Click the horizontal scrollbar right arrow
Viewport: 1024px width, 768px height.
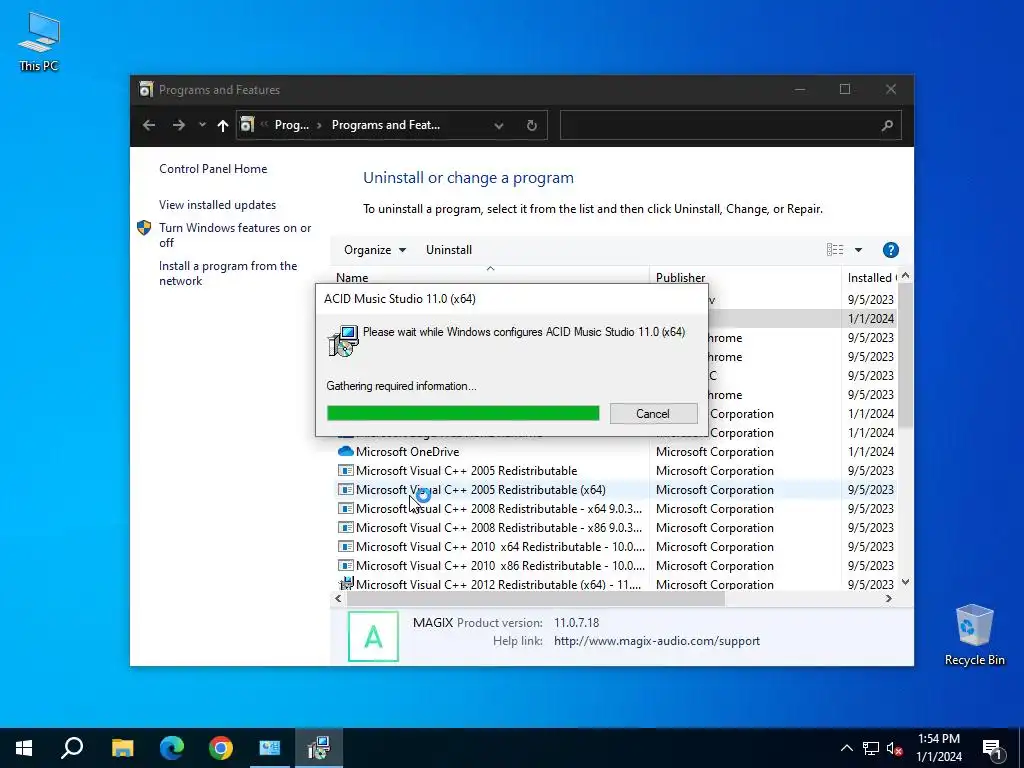[x=888, y=598]
